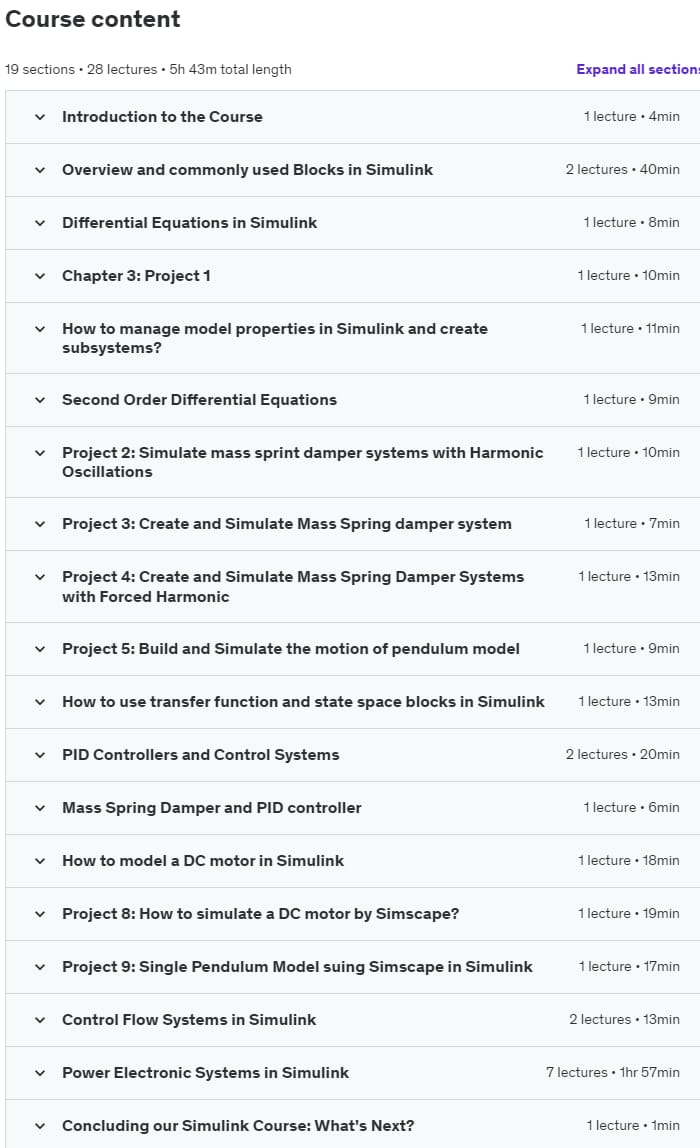
Task: Select Project 5 pendulum model section title
Action: 291,649
